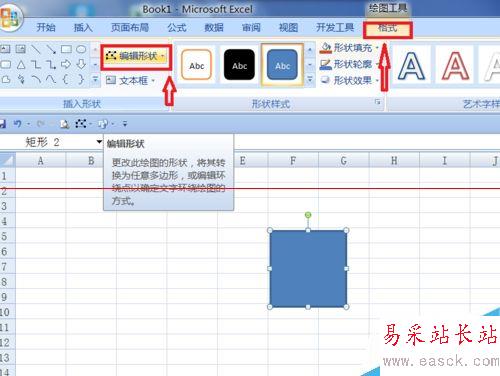
Task: Click the Name Box showing 矩形 2
Action: pyautogui.click(x=47, y=142)
